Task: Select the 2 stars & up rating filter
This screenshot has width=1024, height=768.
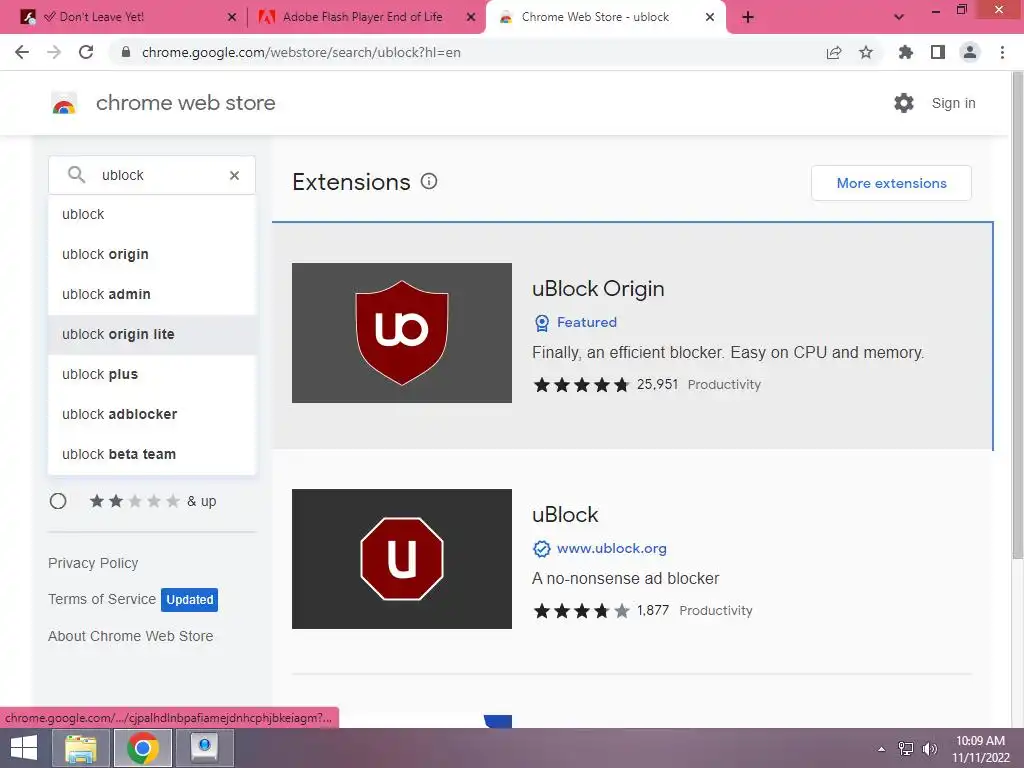Action: (58, 501)
